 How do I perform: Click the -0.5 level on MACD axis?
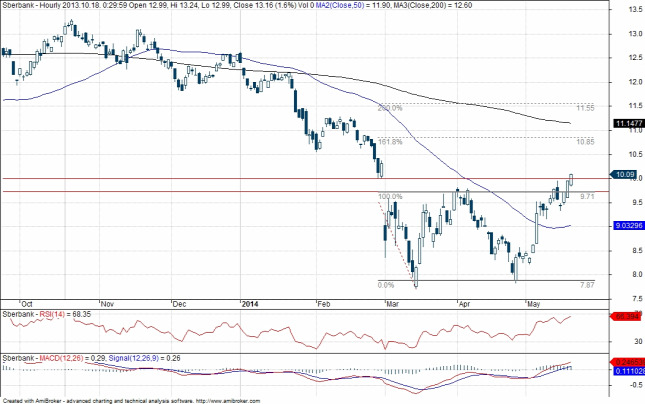pyautogui.click(x=636, y=385)
